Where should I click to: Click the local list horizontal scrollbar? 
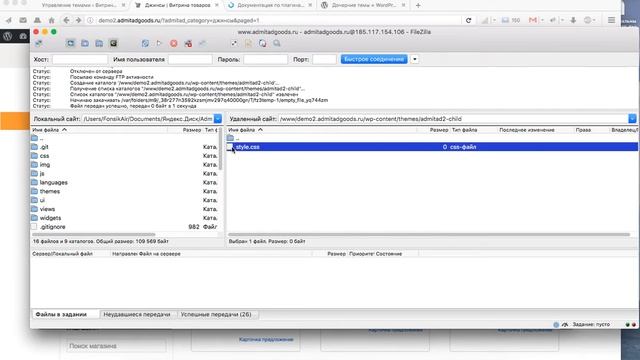click(x=93, y=235)
